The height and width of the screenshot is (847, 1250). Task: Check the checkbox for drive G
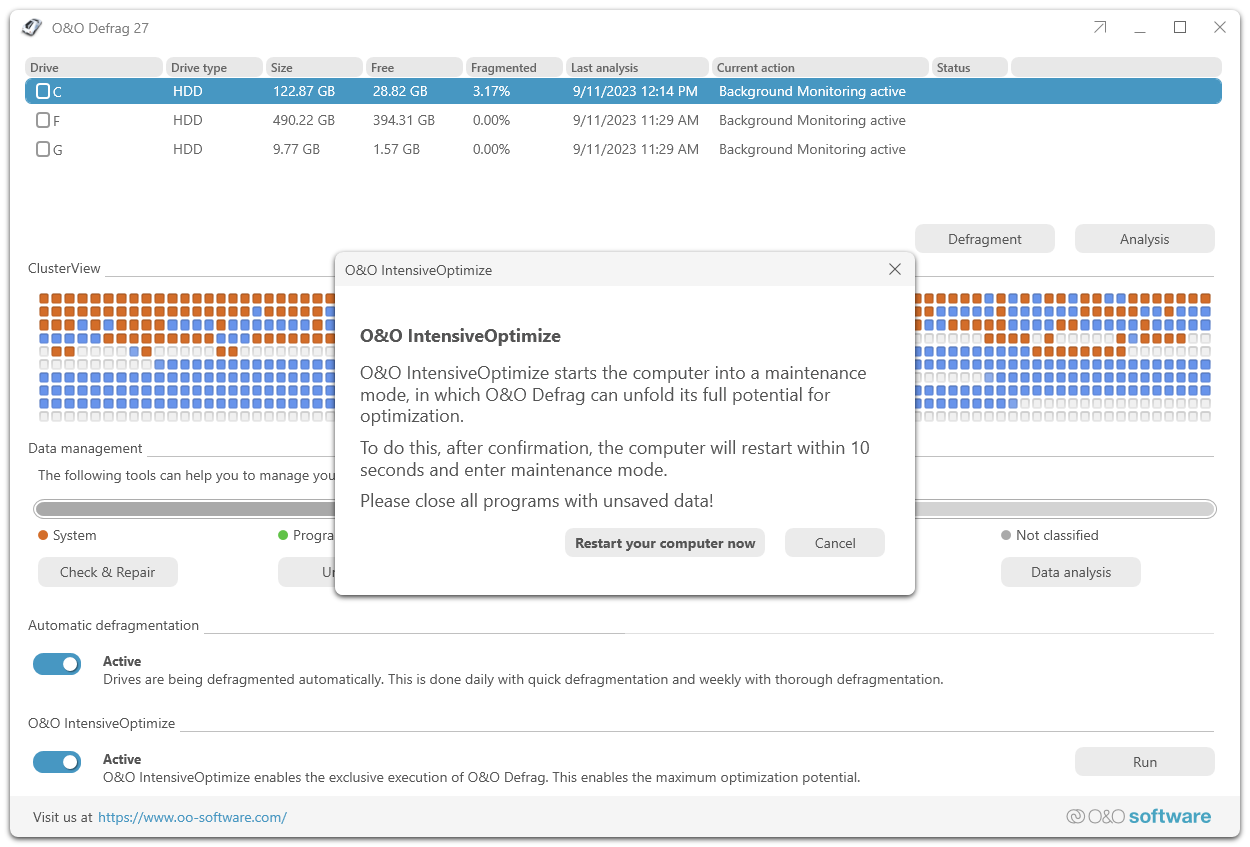(x=42, y=149)
